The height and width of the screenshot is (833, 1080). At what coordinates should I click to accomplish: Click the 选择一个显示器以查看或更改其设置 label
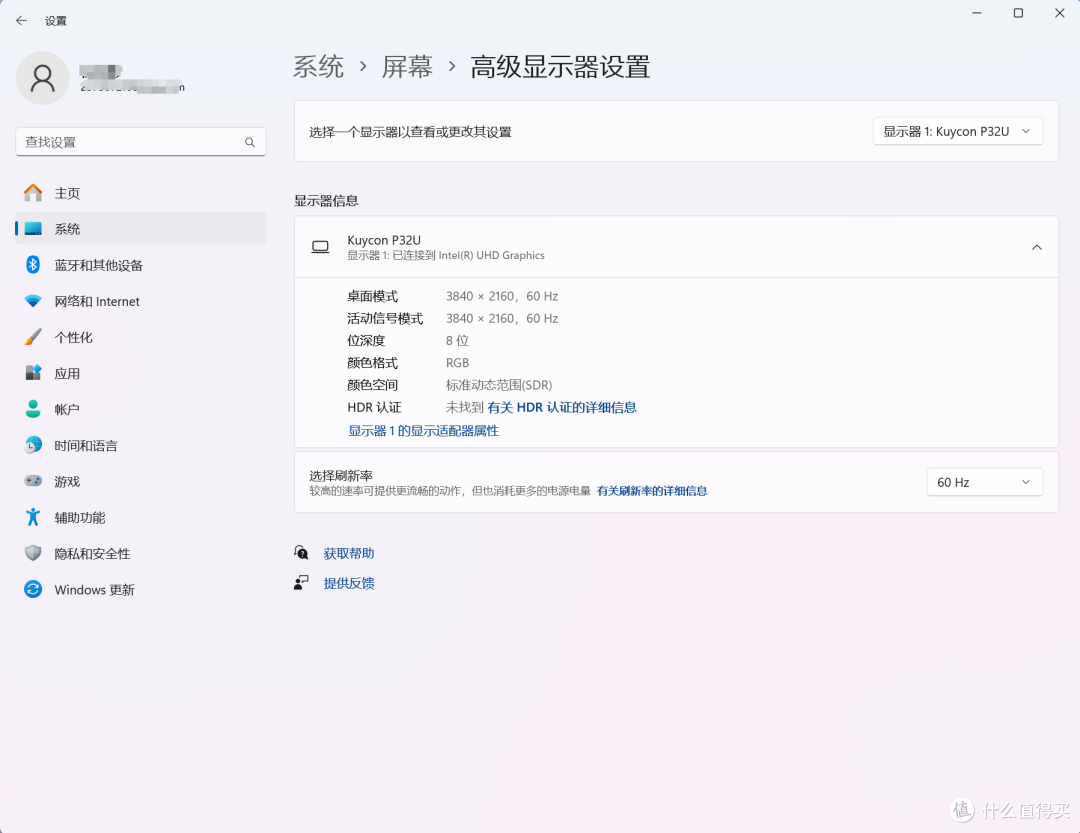pyautogui.click(x=410, y=132)
